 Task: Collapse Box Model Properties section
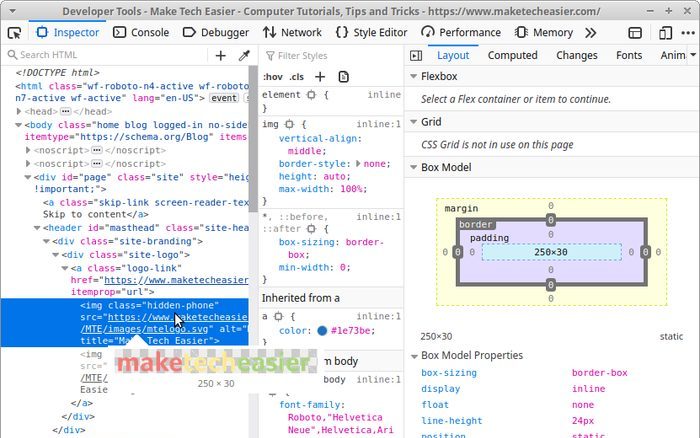[414, 356]
